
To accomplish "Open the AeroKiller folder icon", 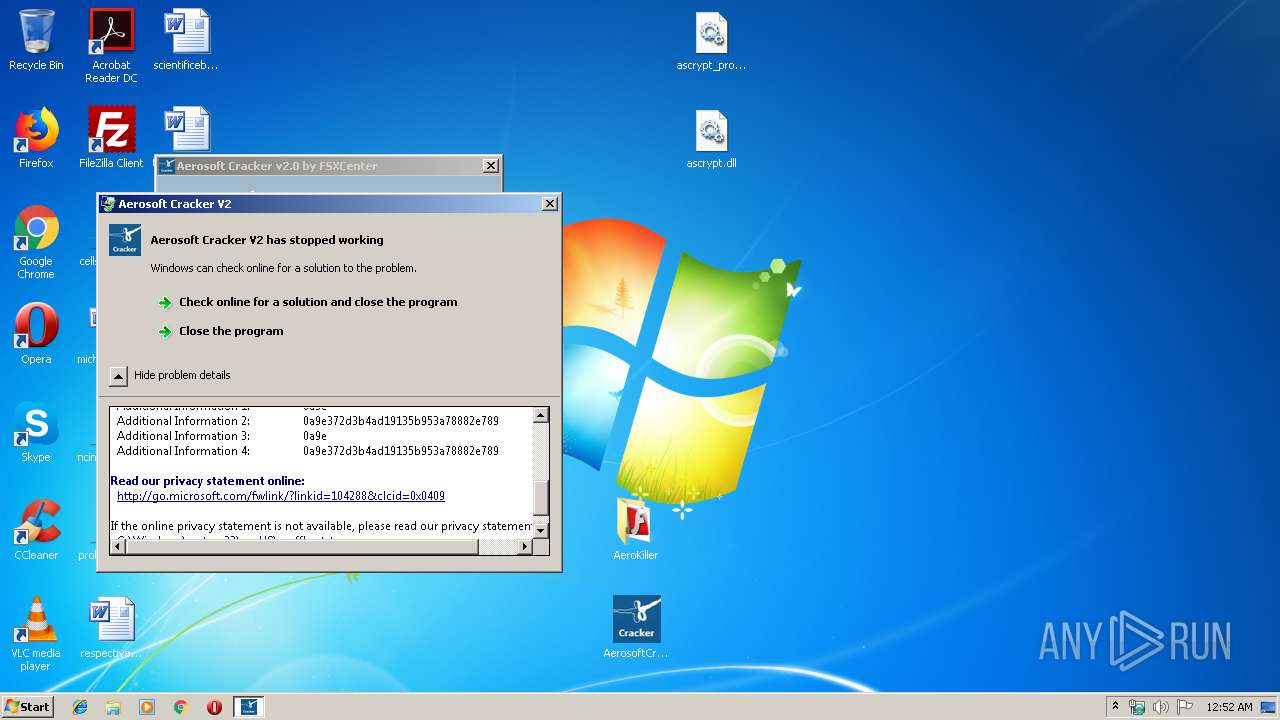I will tap(636, 530).
